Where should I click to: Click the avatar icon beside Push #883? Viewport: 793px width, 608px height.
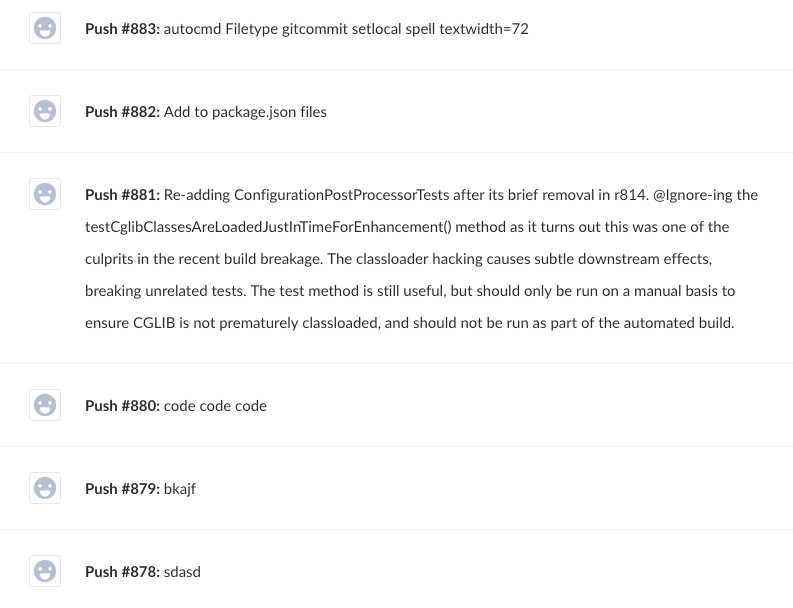pos(45,28)
